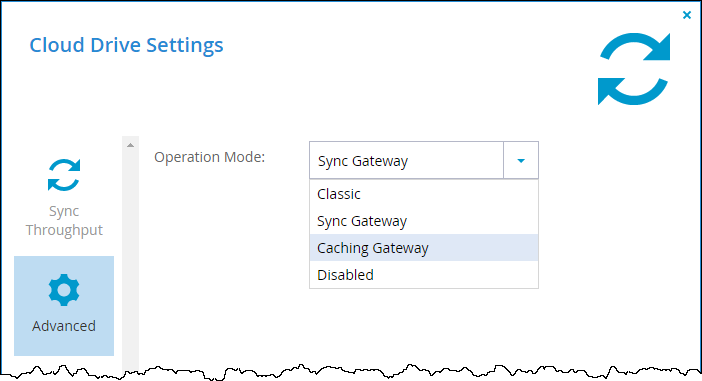Screen dimensions: 702x381
Task: Select the Advanced tab label text
Action: point(64,325)
